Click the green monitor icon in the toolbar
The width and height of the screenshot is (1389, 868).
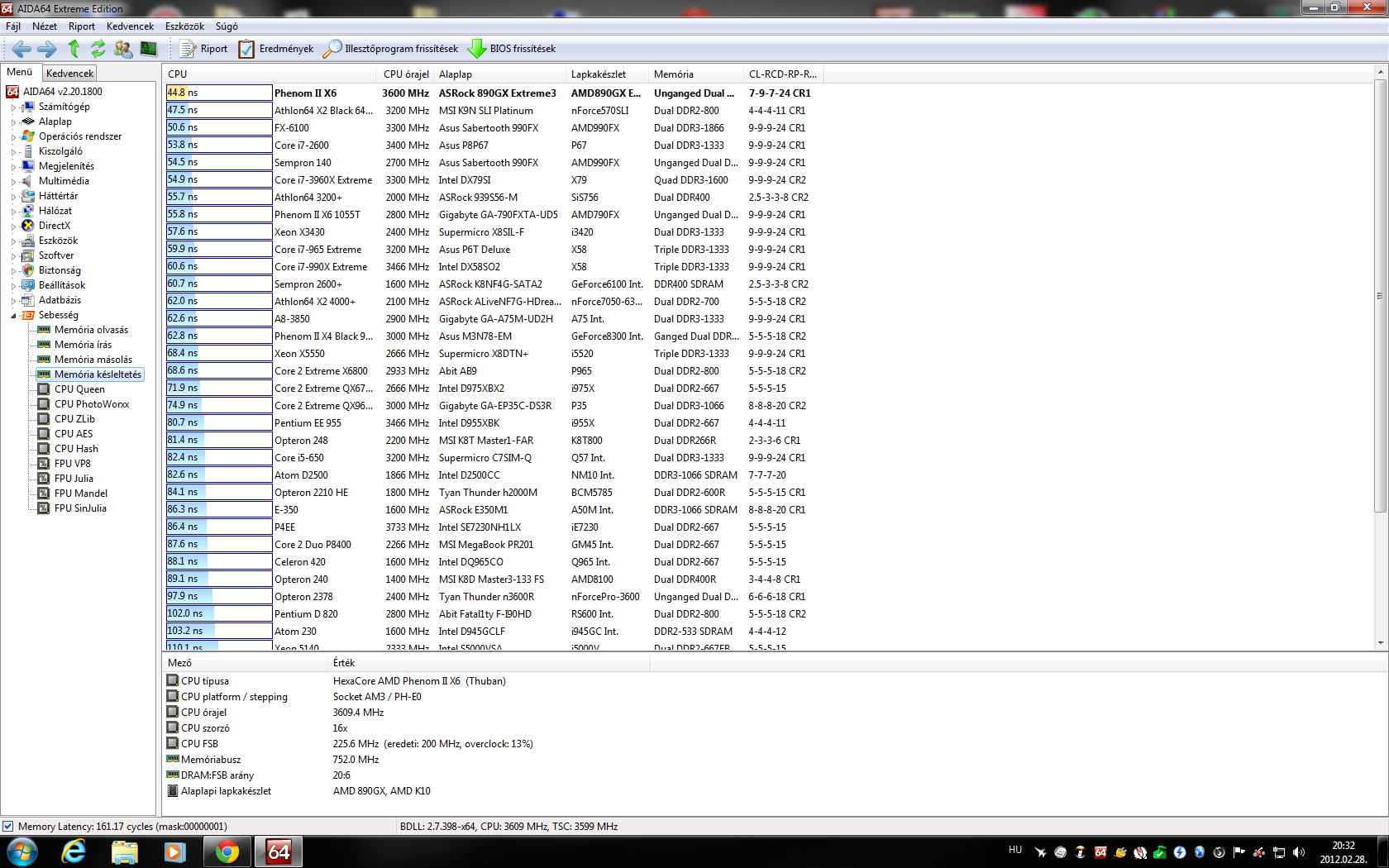coord(149,49)
